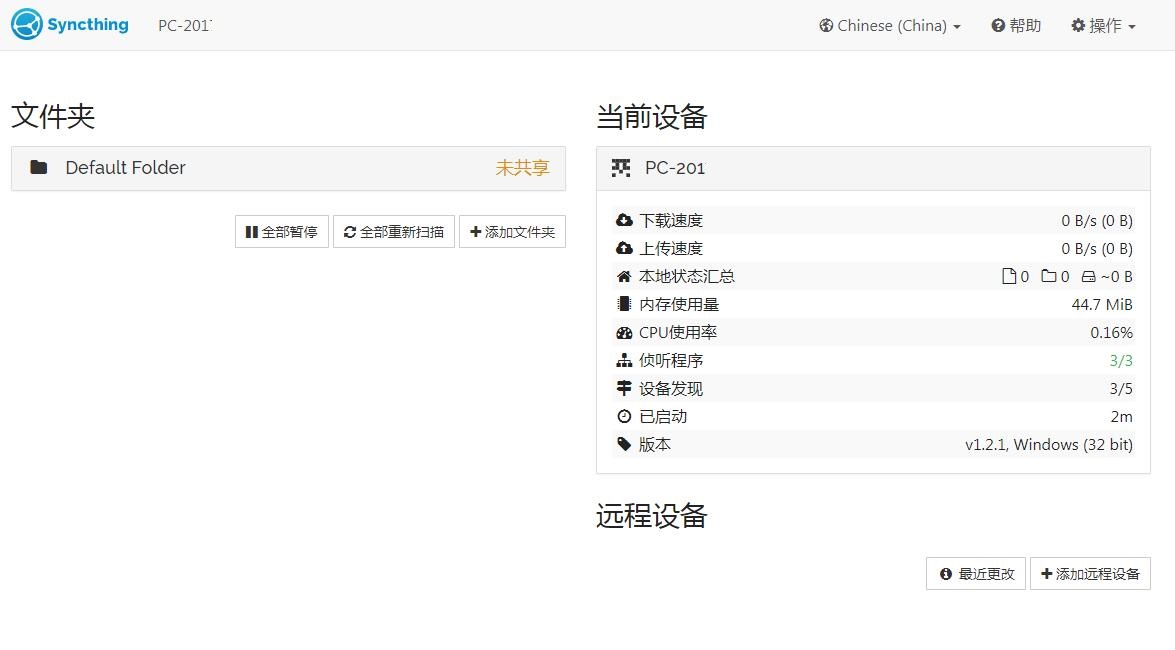Click the 全部重新扫描 button

pos(394,232)
